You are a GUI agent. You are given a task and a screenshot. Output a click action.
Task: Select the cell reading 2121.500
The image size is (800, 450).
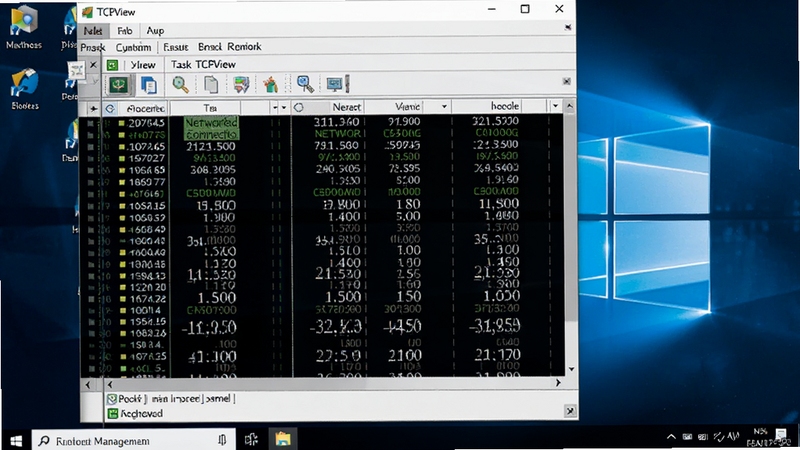tap(210, 146)
